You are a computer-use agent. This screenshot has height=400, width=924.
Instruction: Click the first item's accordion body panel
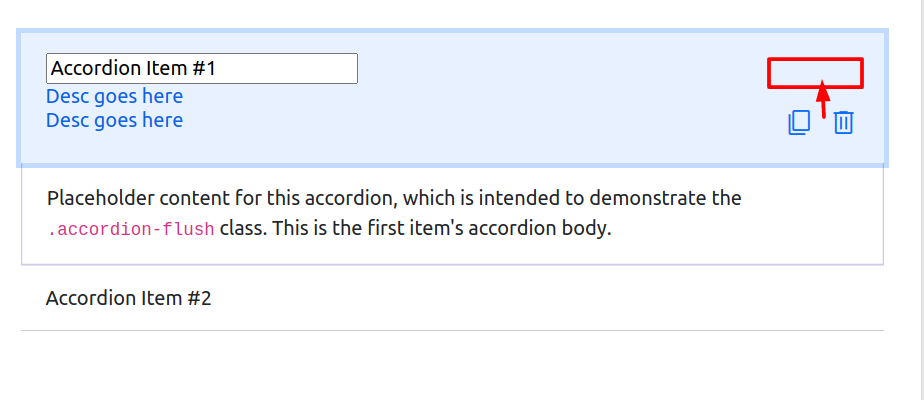[453, 214]
